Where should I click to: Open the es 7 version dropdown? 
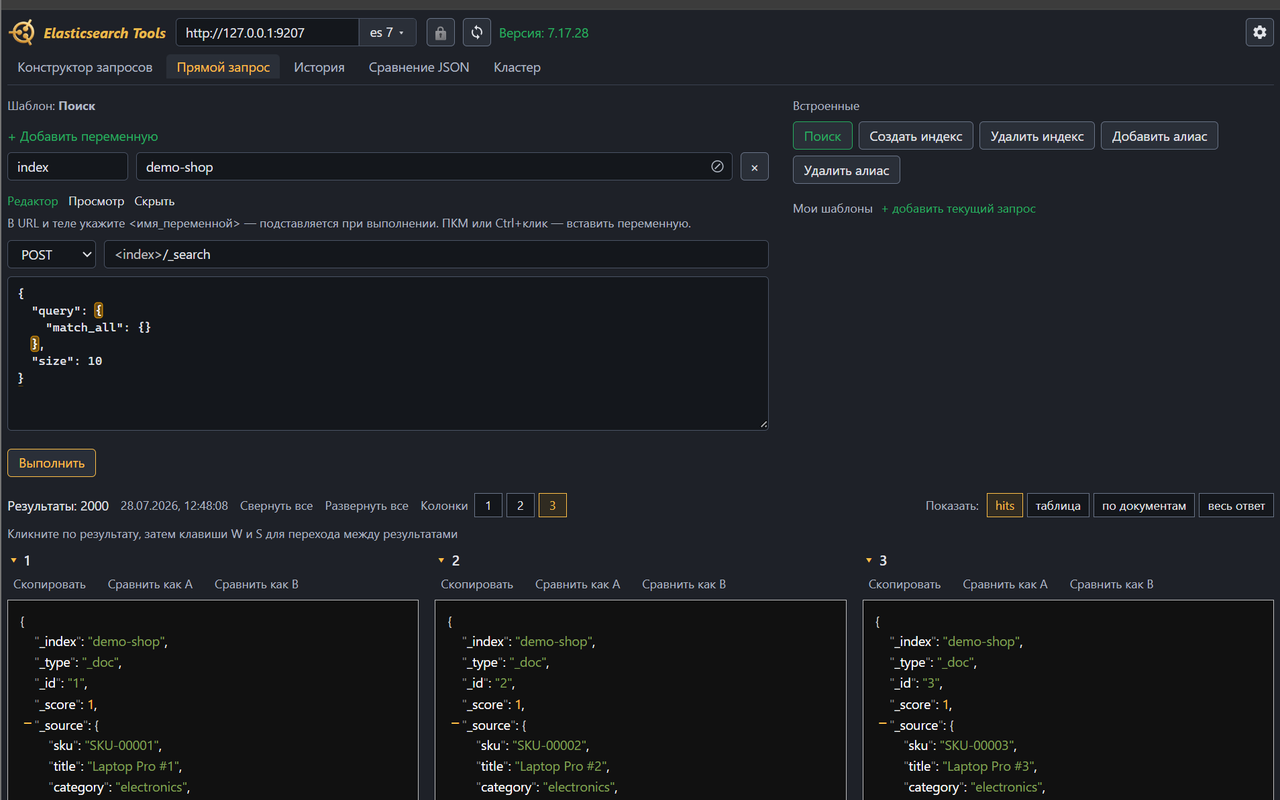pos(387,33)
